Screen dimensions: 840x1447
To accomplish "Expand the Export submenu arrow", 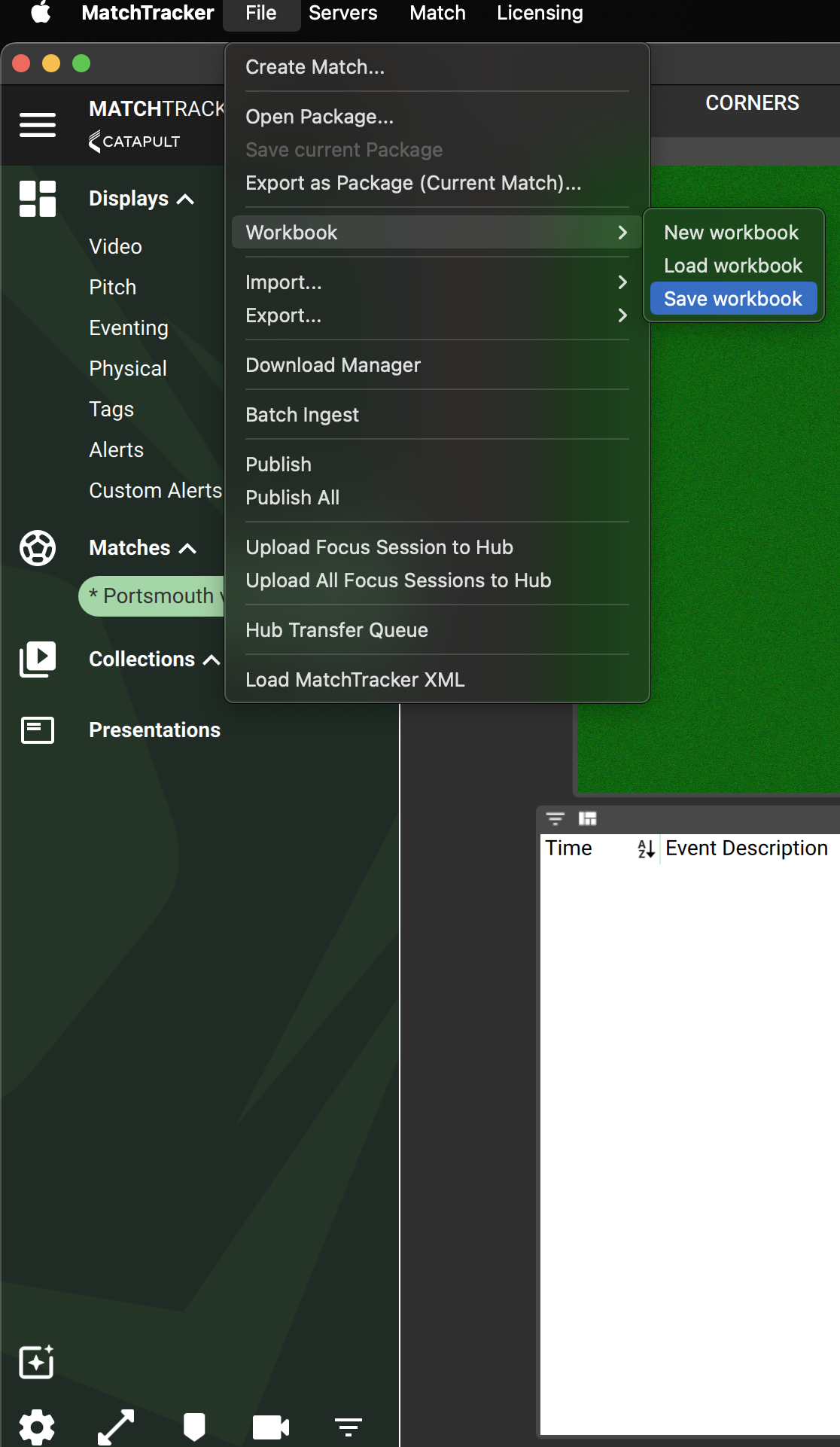I will (622, 315).
